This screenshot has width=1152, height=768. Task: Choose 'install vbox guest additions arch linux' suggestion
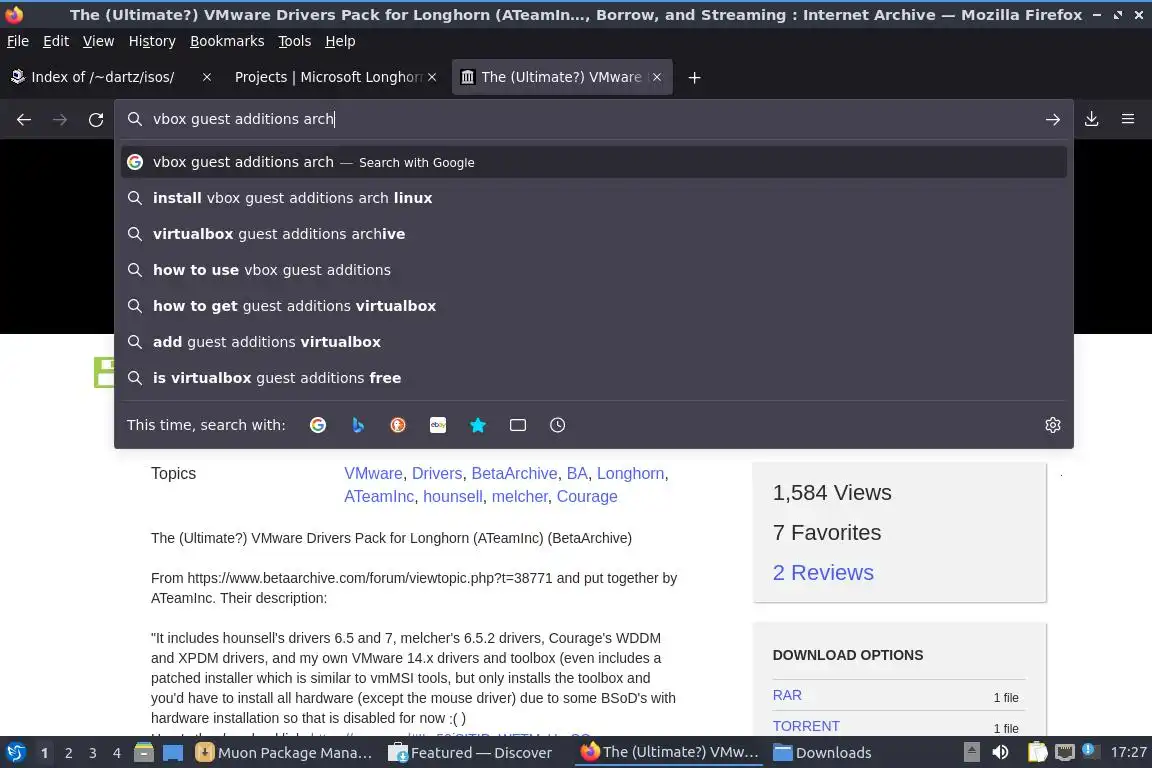pos(594,198)
